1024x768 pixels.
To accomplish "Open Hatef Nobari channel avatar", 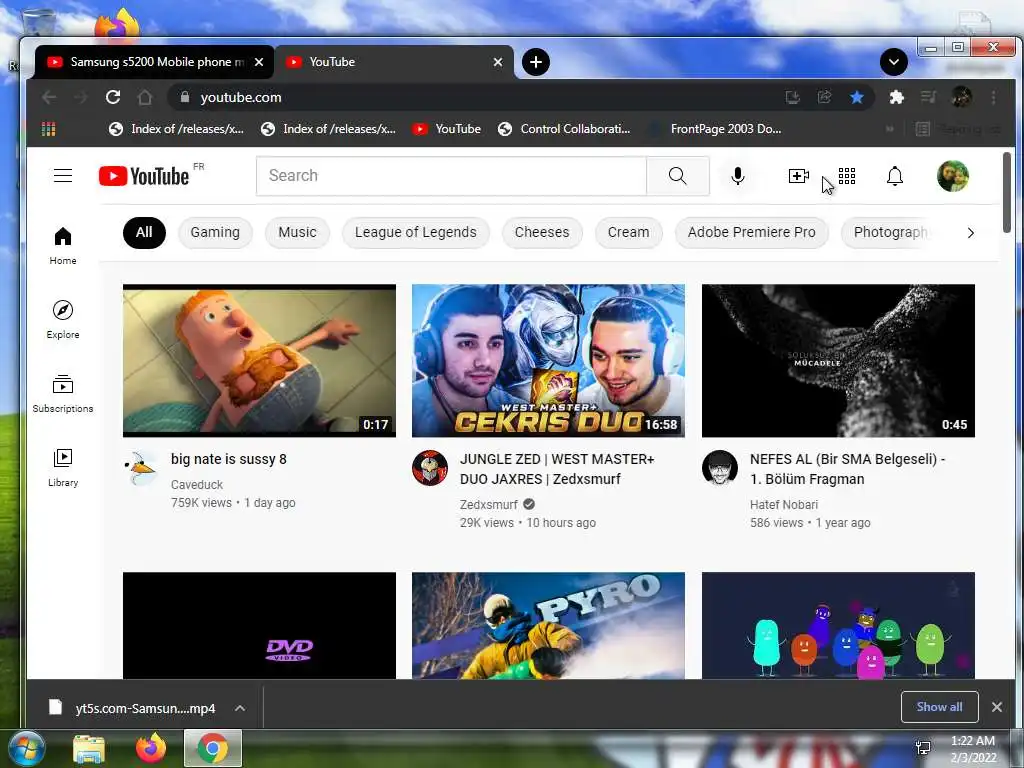I will [720, 468].
